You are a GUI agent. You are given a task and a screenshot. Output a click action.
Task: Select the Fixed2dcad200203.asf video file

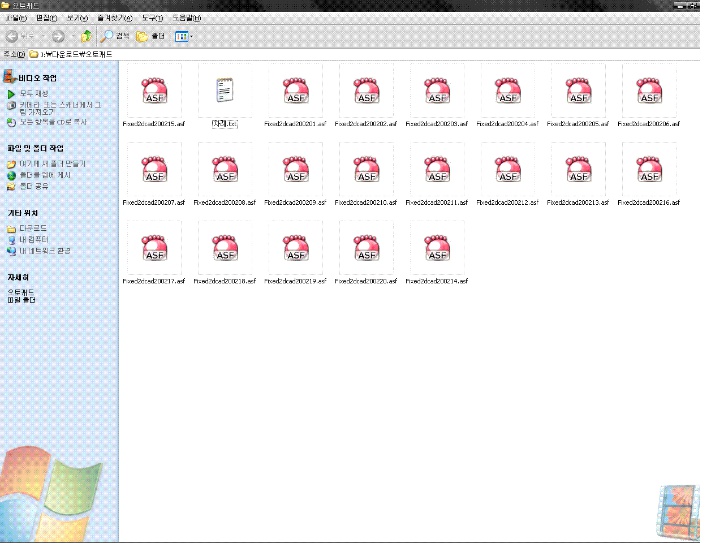(437, 96)
